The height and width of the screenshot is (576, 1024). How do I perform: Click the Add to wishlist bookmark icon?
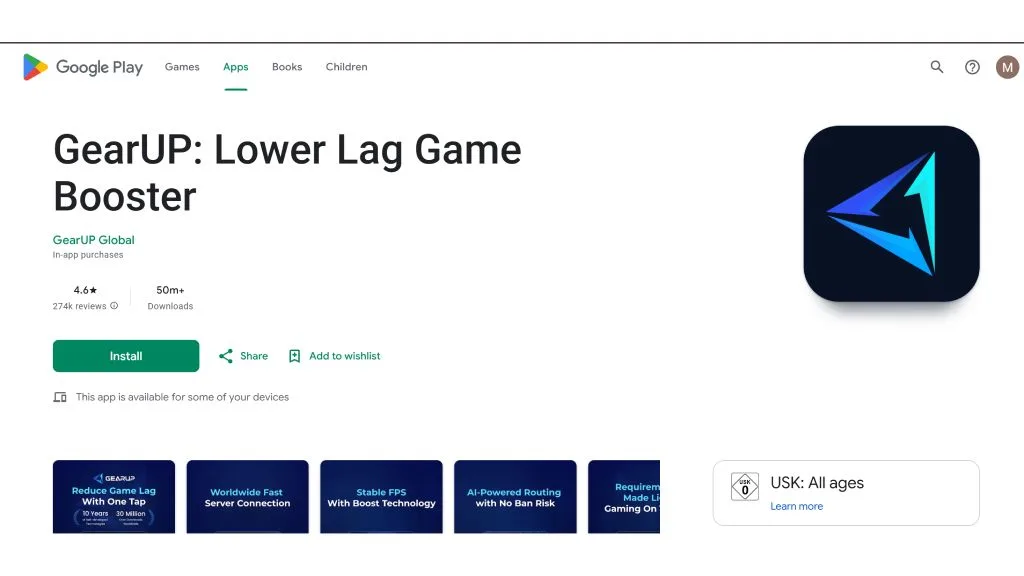click(x=295, y=356)
